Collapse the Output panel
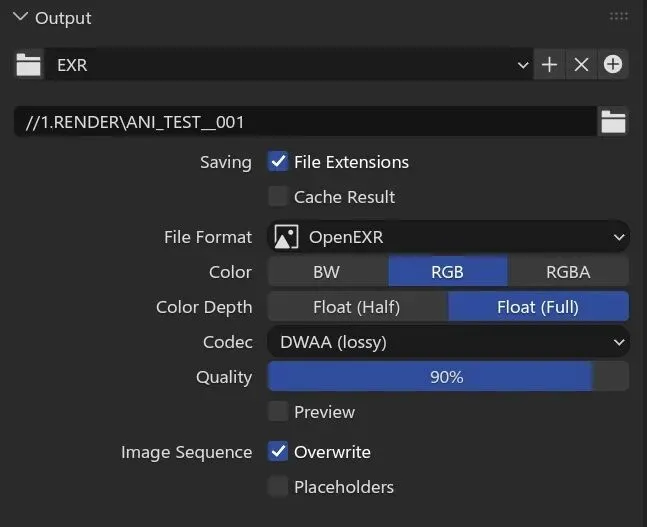Image resolution: width=647 pixels, height=527 pixels. [x=20, y=17]
